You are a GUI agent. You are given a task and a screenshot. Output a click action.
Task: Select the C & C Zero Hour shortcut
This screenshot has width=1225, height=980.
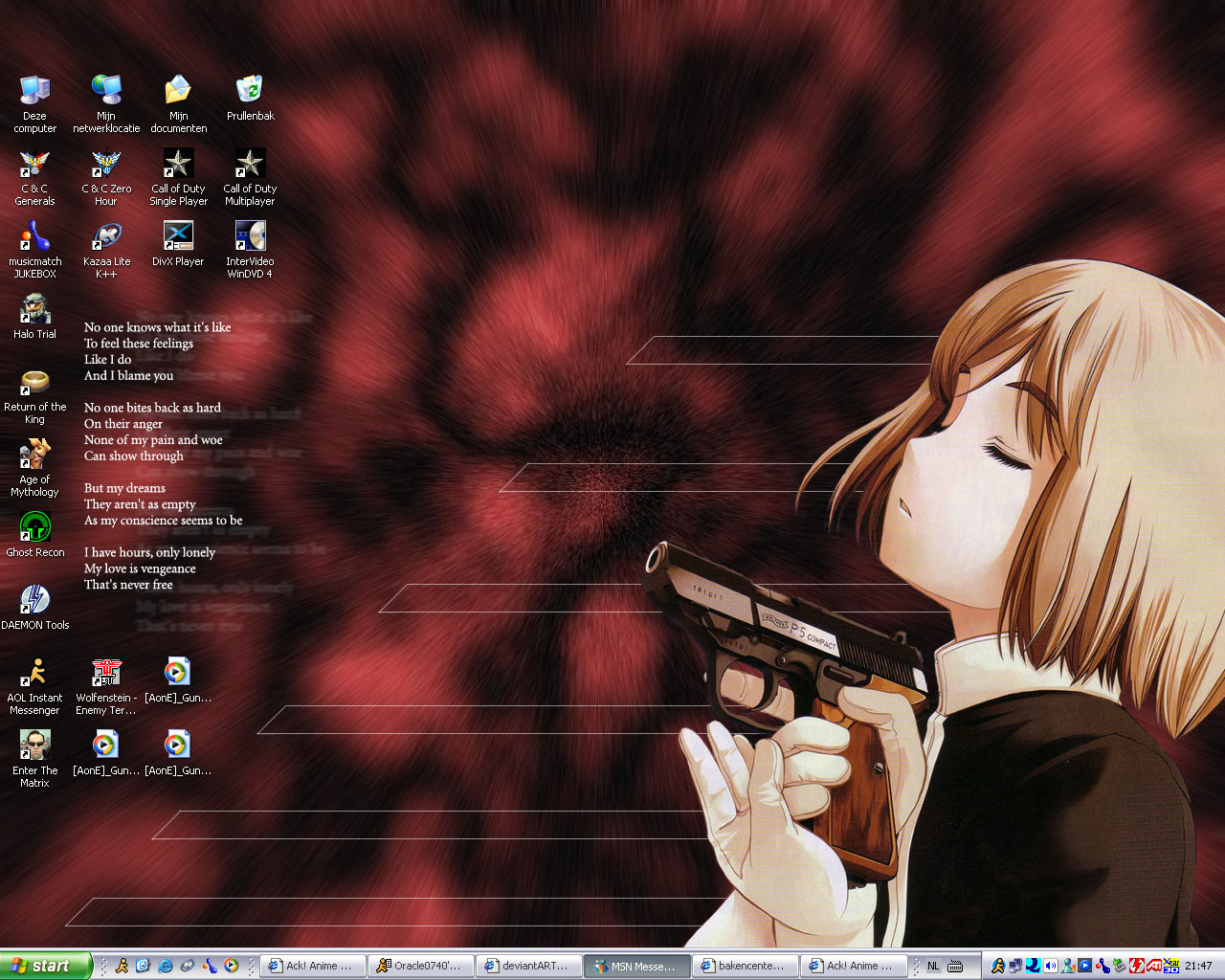tap(106, 176)
